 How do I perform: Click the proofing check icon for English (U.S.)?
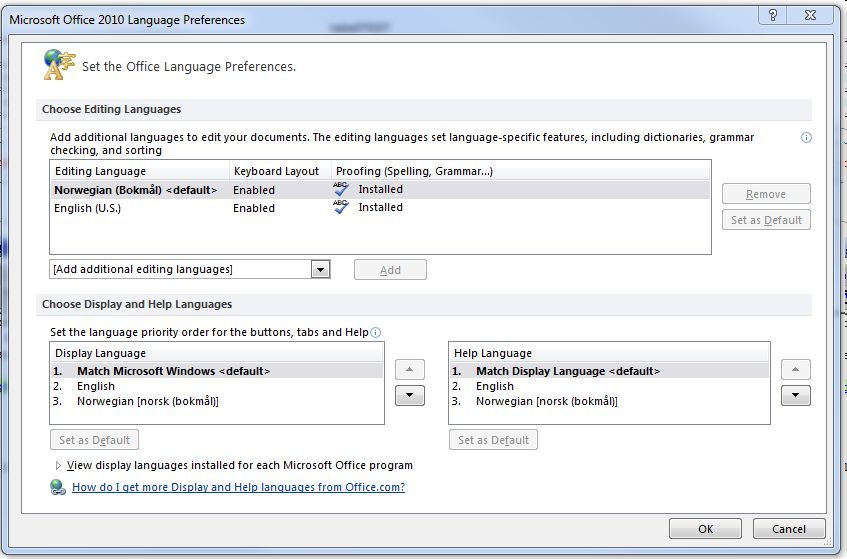(341, 208)
